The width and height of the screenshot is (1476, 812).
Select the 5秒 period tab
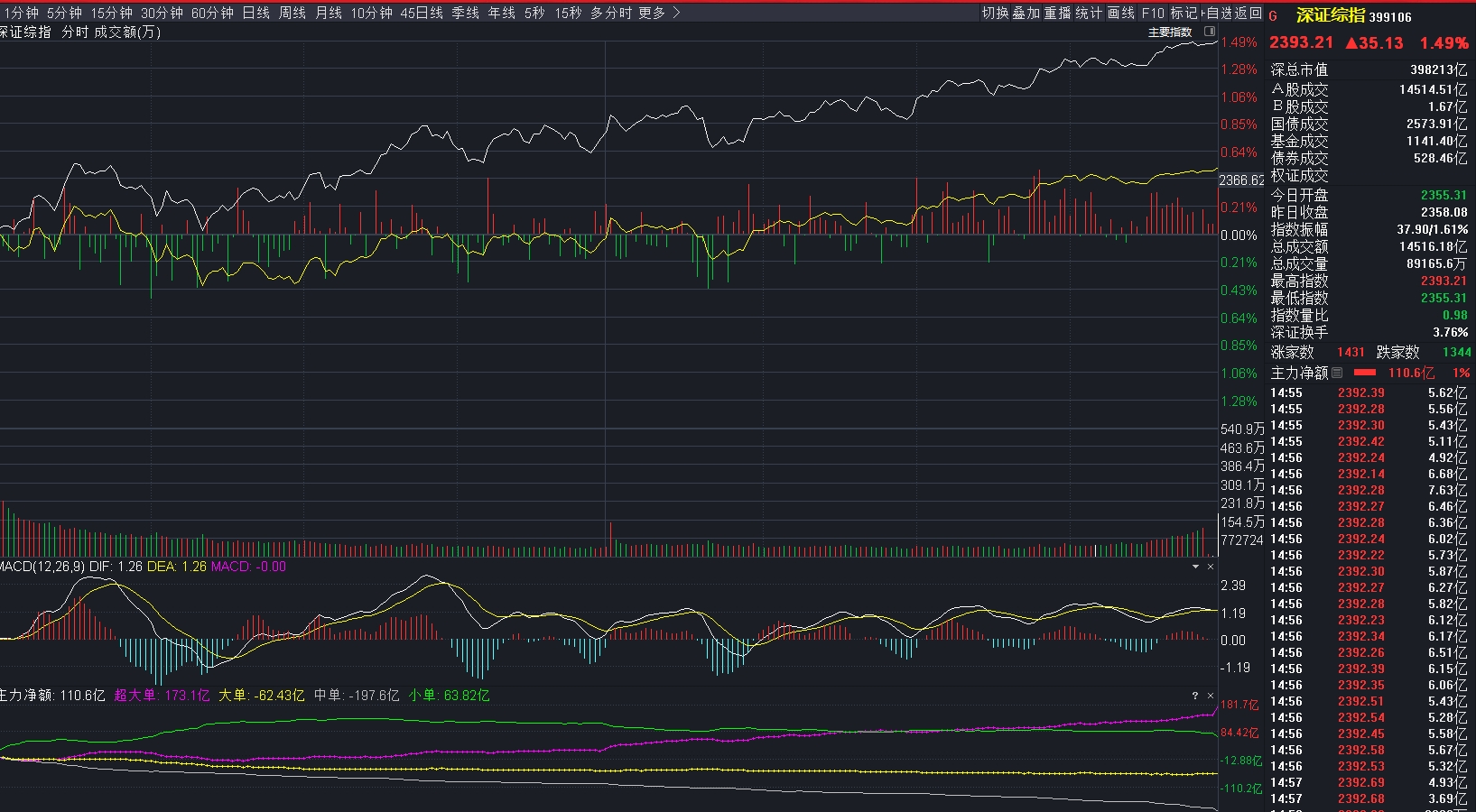(534, 13)
